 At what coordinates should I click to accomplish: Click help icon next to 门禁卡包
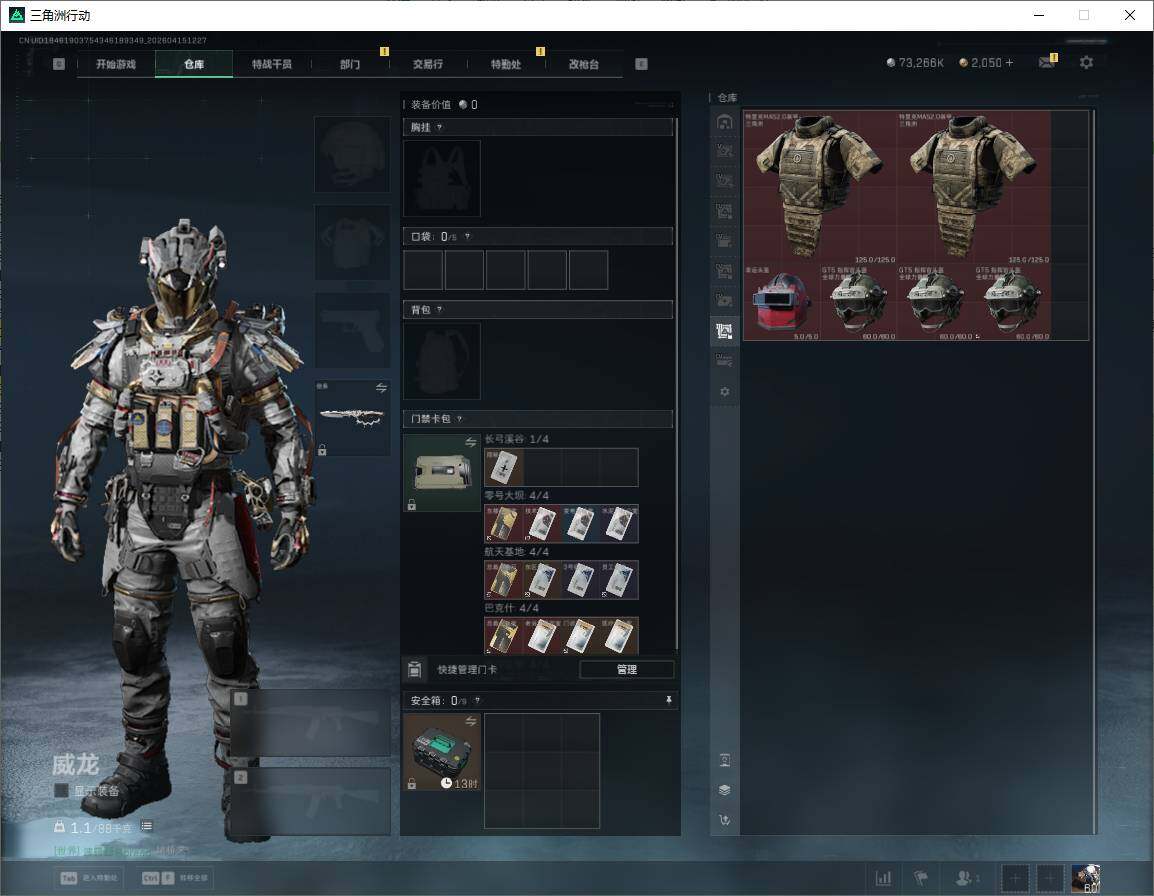459,419
